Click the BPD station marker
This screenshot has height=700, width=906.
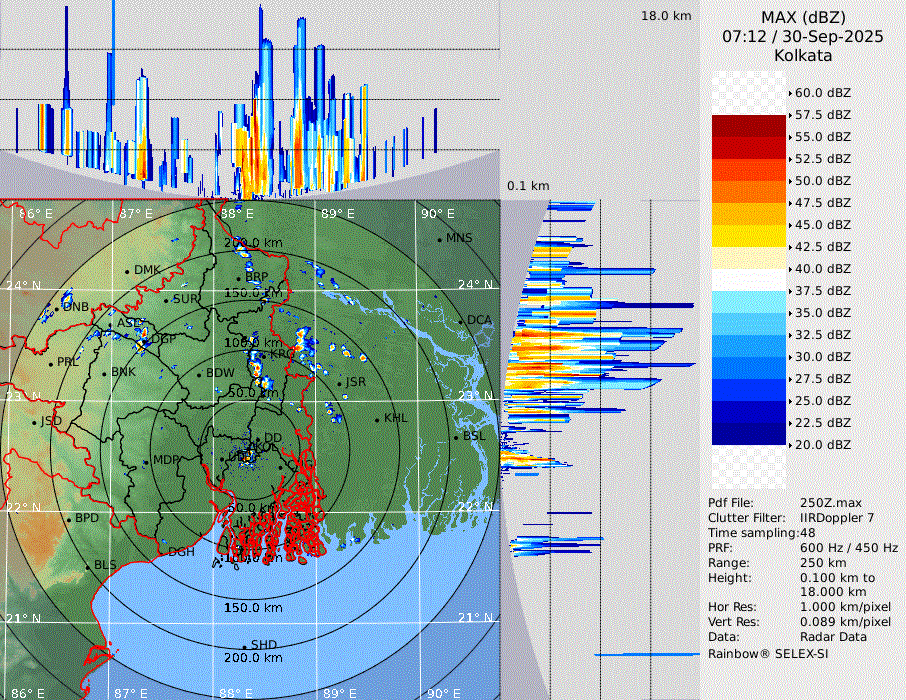[x=69, y=520]
